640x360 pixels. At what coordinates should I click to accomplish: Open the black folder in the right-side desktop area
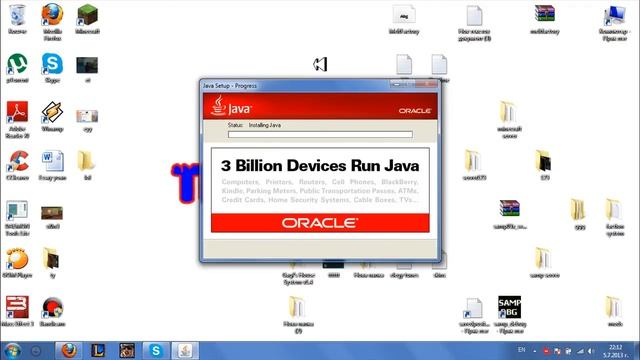(544, 162)
